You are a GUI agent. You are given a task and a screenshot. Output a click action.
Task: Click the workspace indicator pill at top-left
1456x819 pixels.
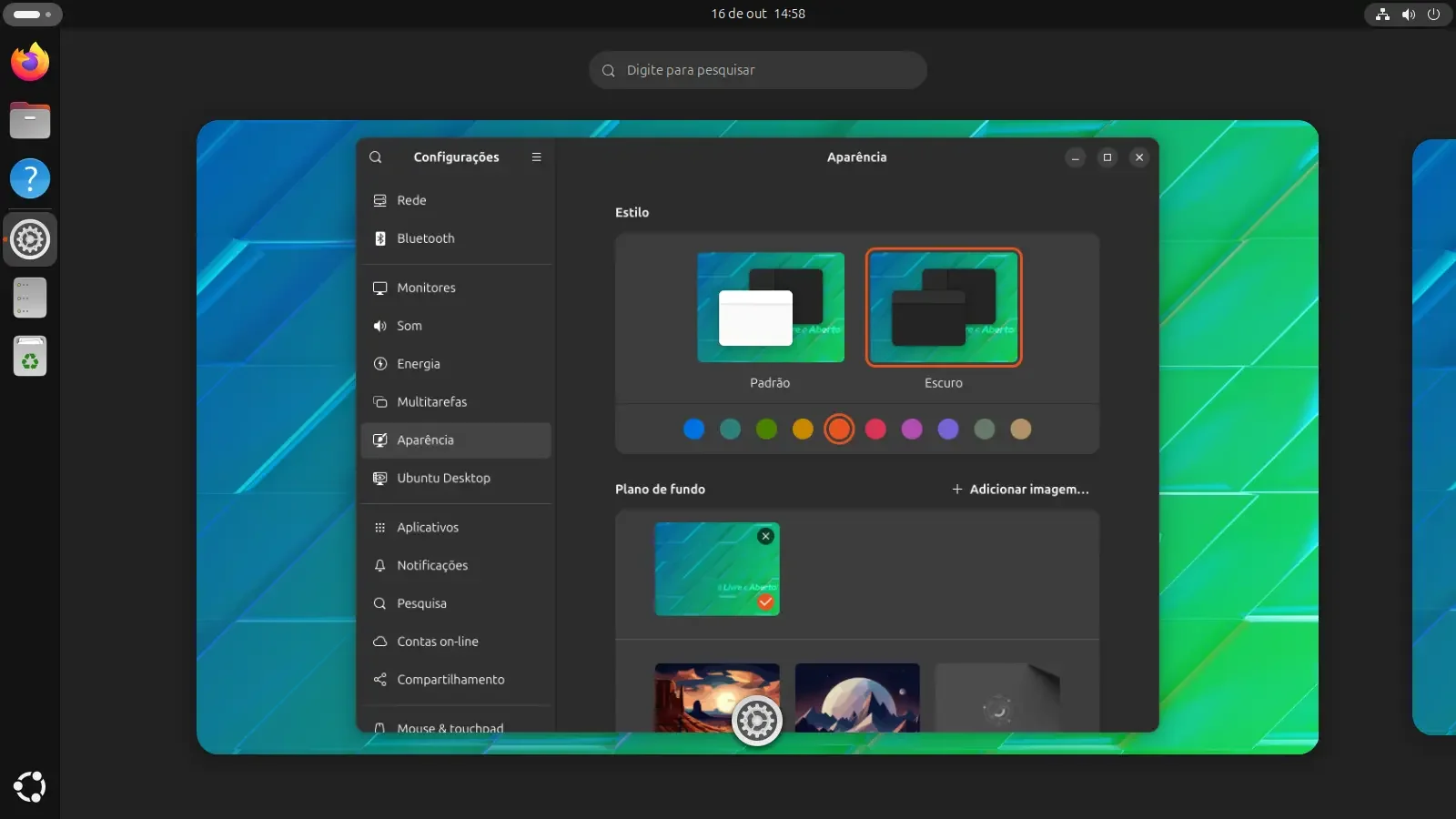[x=32, y=15]
